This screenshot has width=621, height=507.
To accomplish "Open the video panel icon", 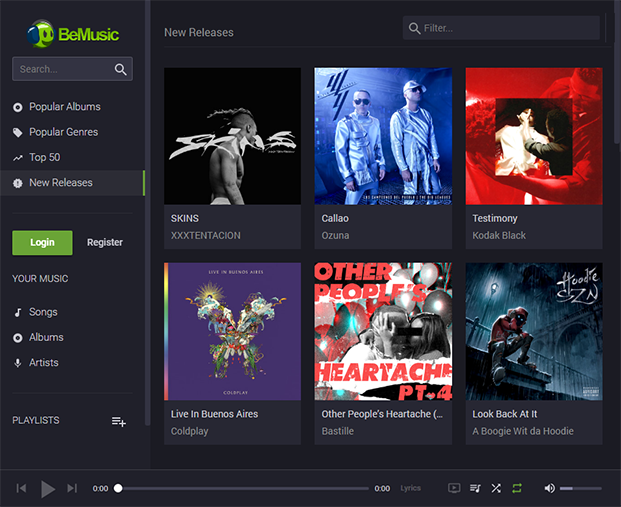I will [454, 488].
